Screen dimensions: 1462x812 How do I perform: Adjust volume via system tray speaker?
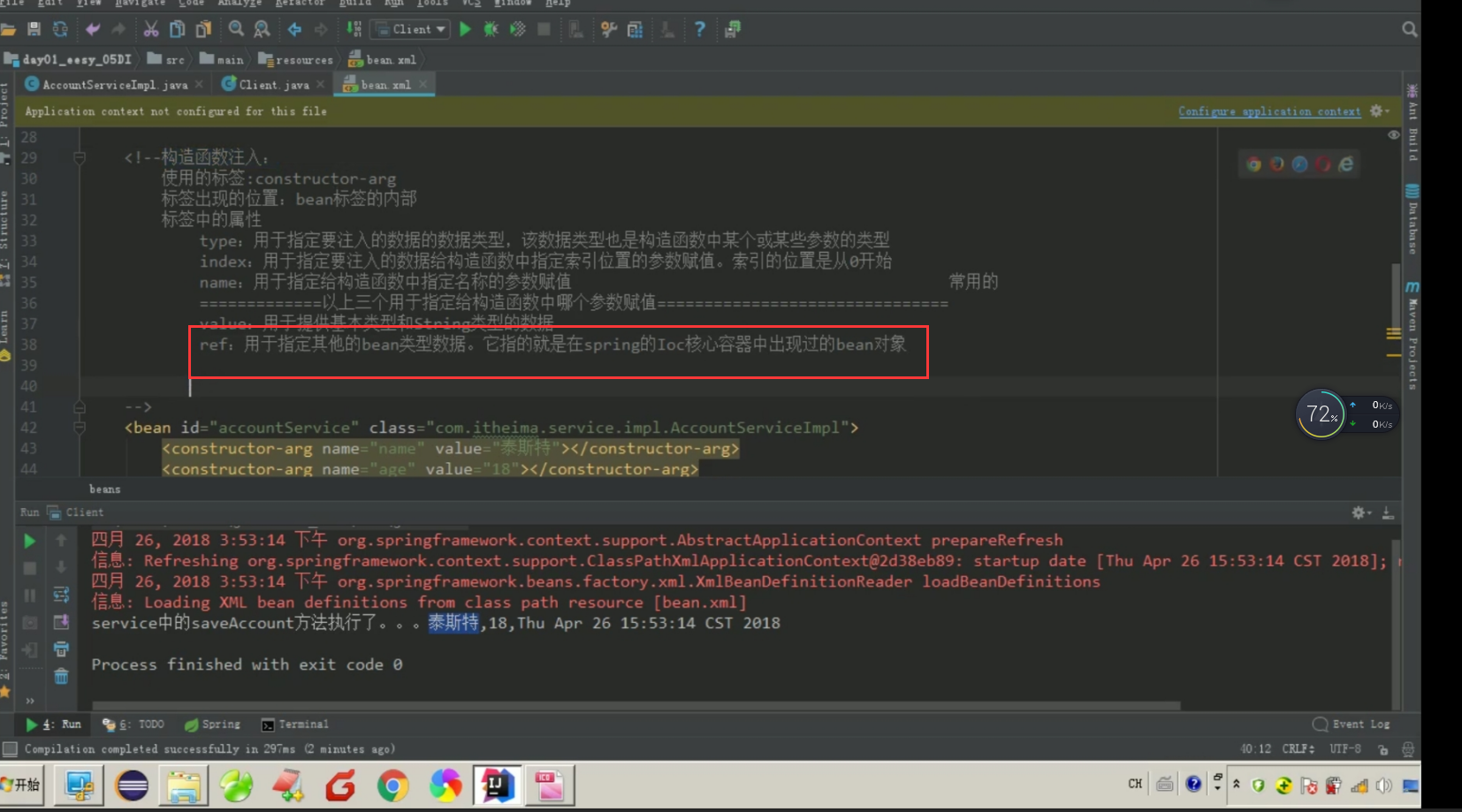(1383, 785)
